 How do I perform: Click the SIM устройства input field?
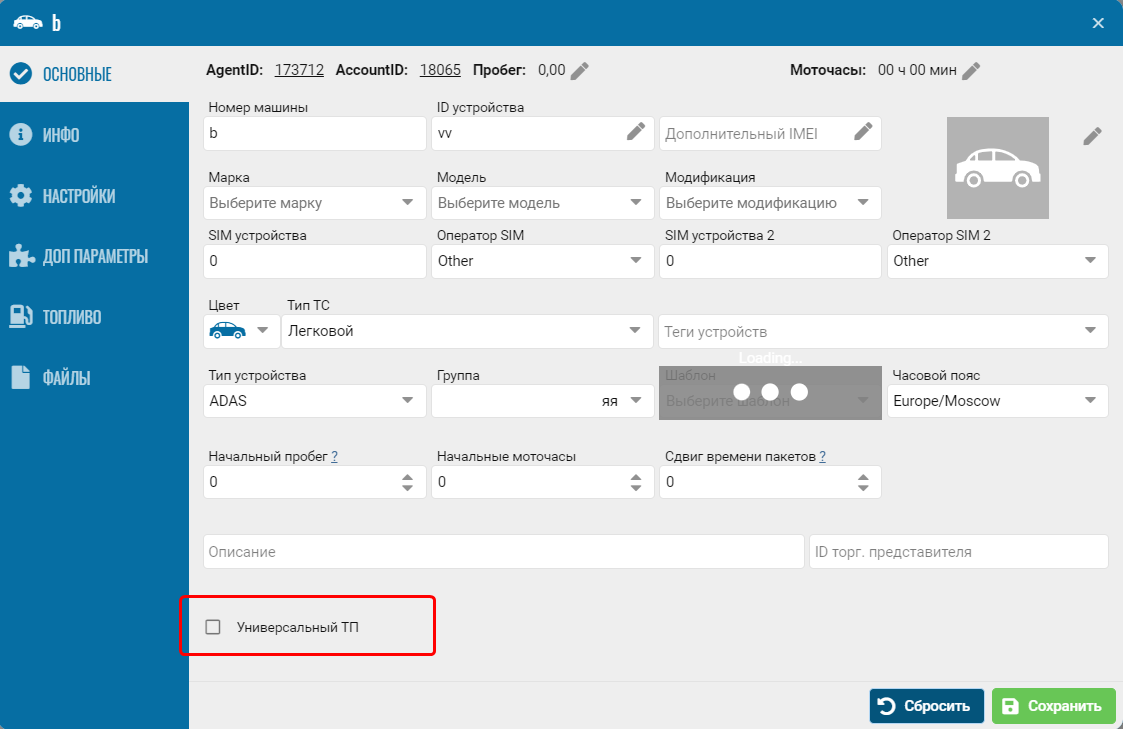[x=315, y=261]
